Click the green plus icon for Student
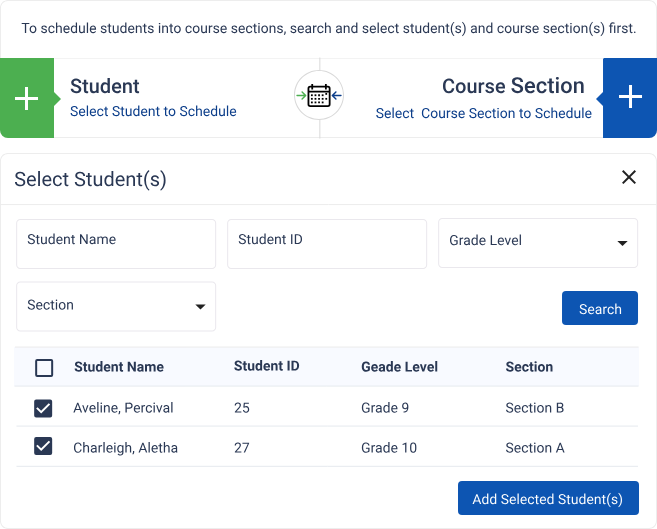 27,98
